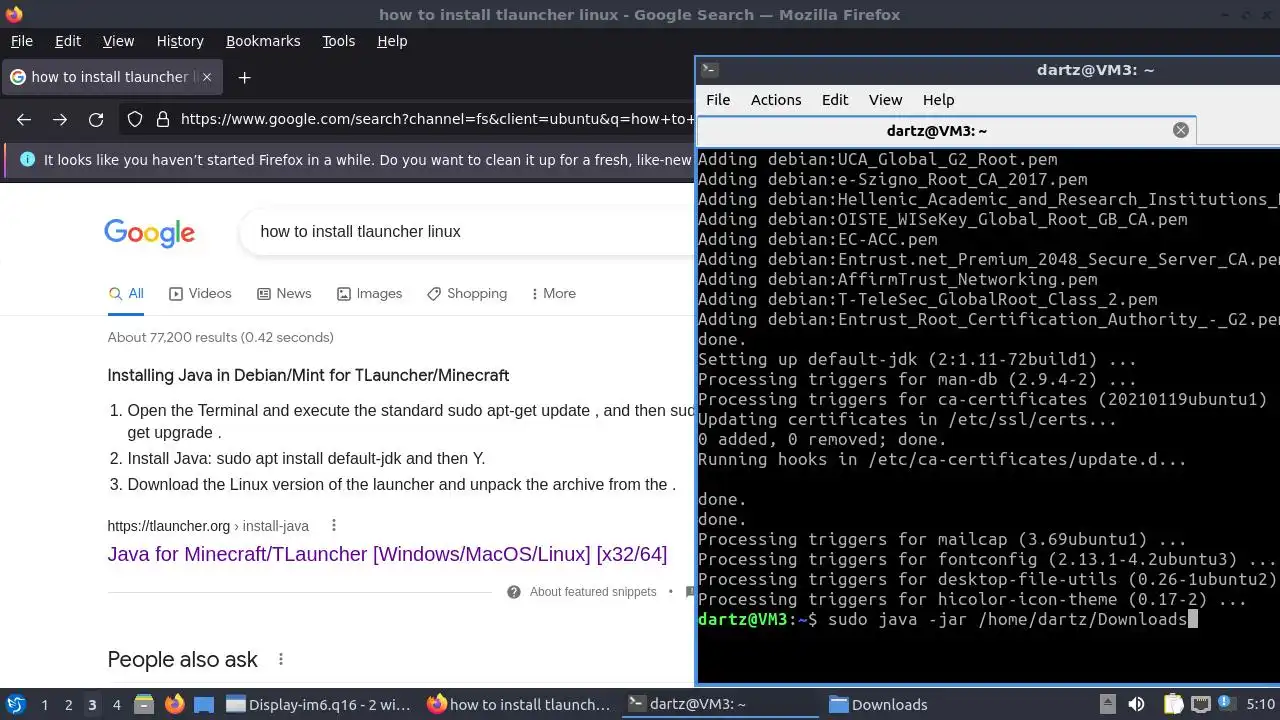The width and height of the screenshot is (1280, 720).
Task: Select the All search results tab
Action: point(126,294)
